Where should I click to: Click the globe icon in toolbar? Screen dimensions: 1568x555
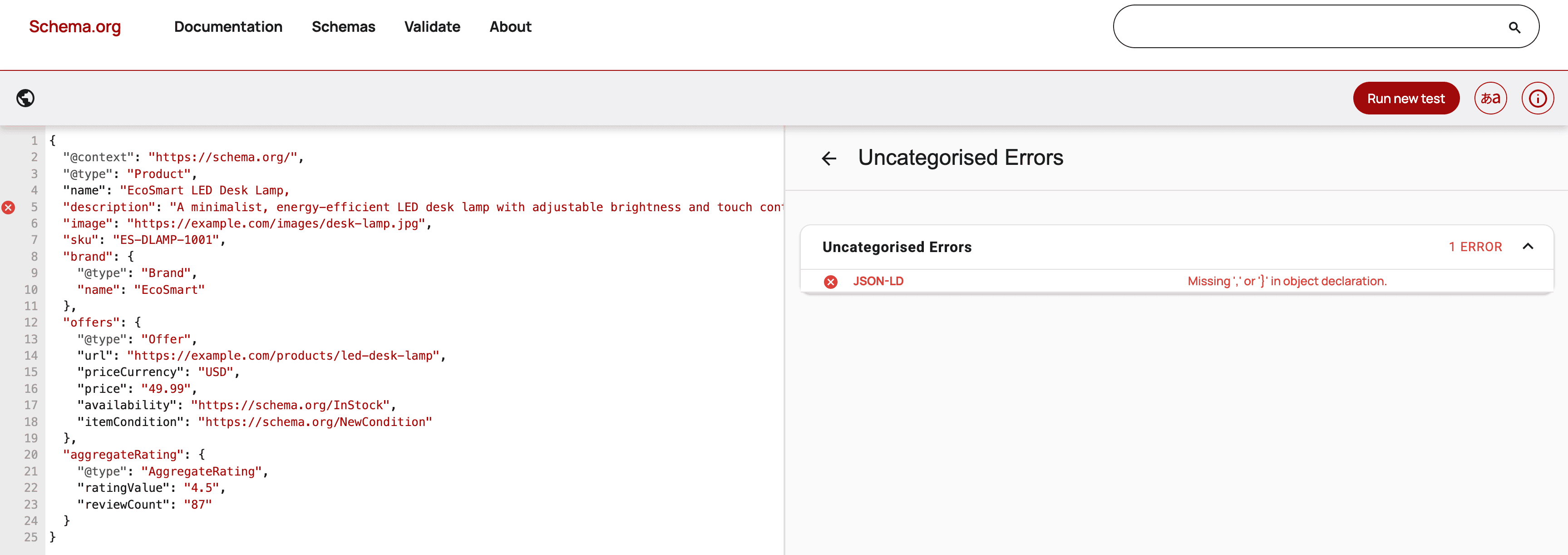[25, 98]
